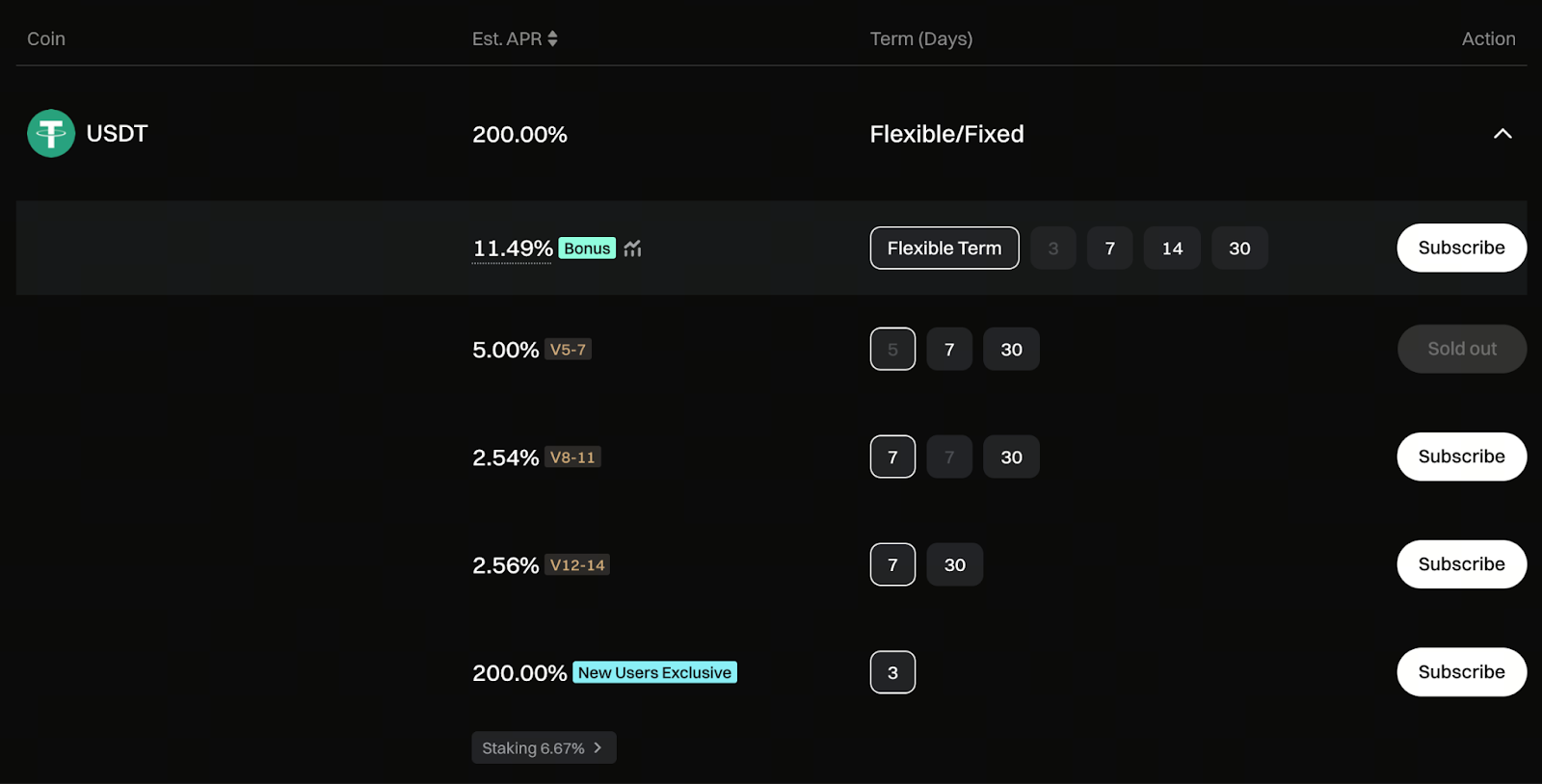Select 30-day term for V5-7 tier
This screenshot has height=784, width=1542.
1011,350
